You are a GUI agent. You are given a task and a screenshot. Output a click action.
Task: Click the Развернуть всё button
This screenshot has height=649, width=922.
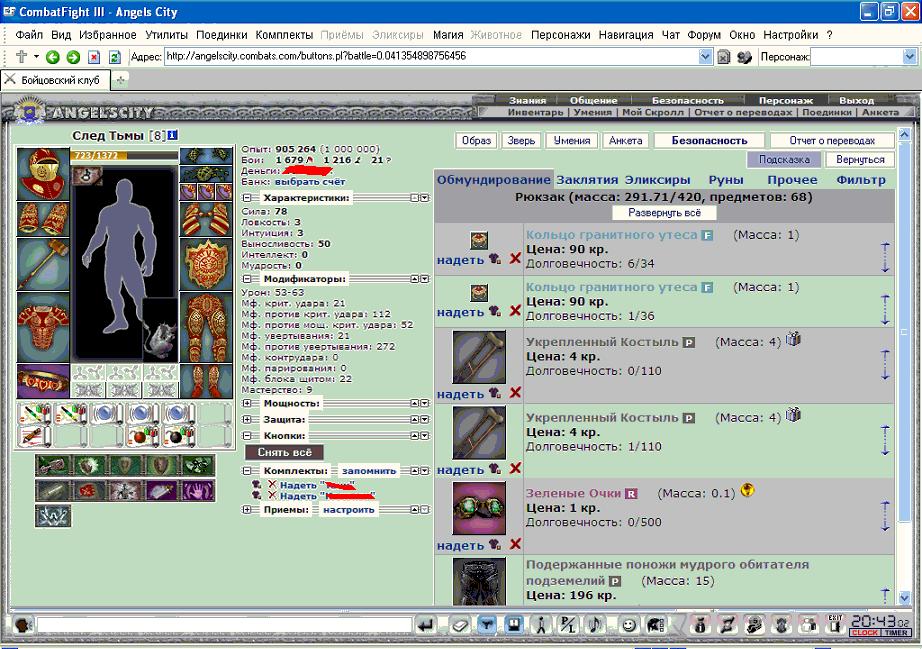pos(664,213)
